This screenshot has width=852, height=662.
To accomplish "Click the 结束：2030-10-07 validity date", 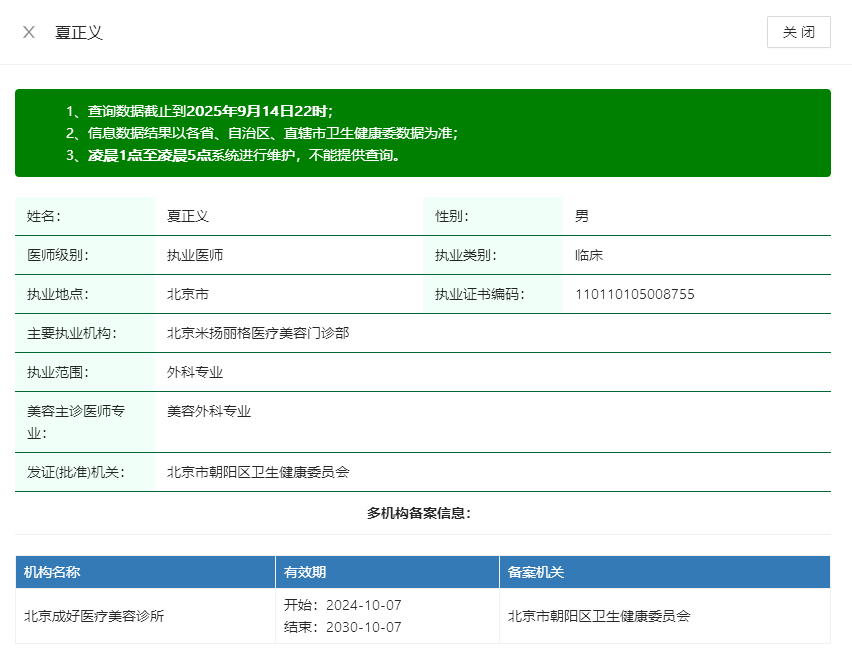I will click(342, 627).
